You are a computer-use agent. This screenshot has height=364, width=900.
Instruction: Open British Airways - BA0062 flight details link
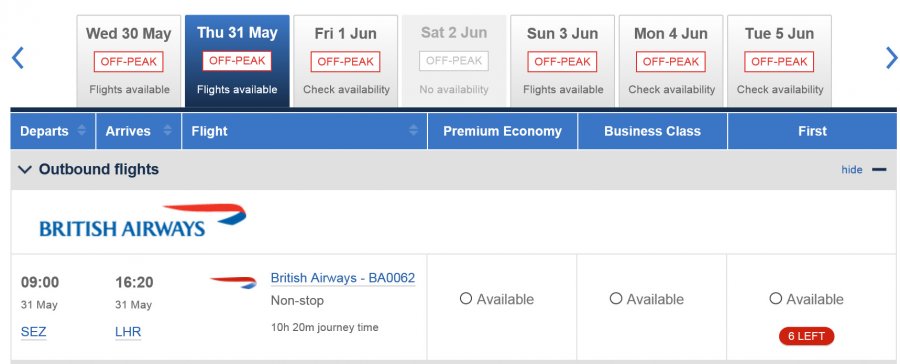pyautogui.click(x=343, y=278)
